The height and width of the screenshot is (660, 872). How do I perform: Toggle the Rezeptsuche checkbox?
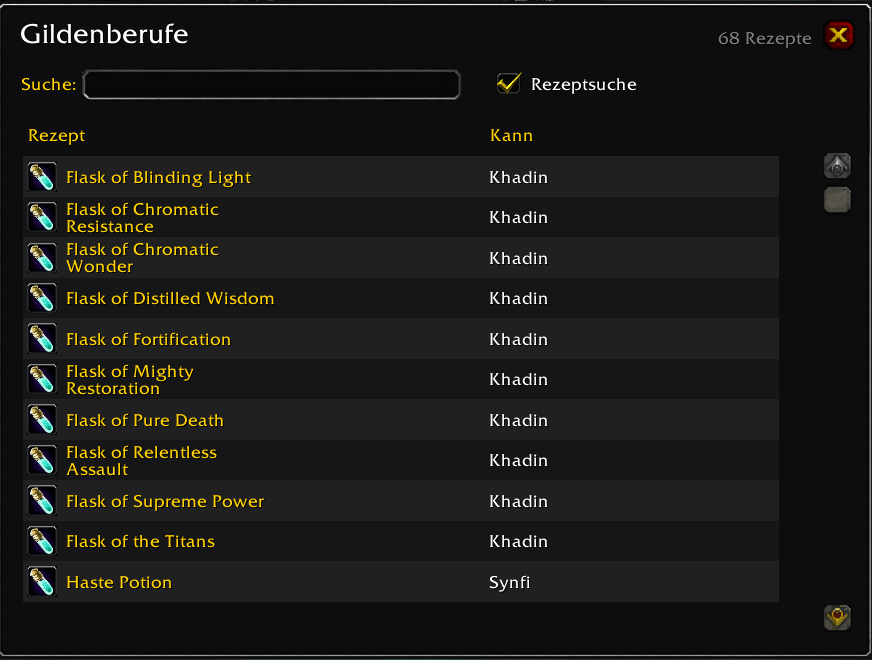[508, 84]
